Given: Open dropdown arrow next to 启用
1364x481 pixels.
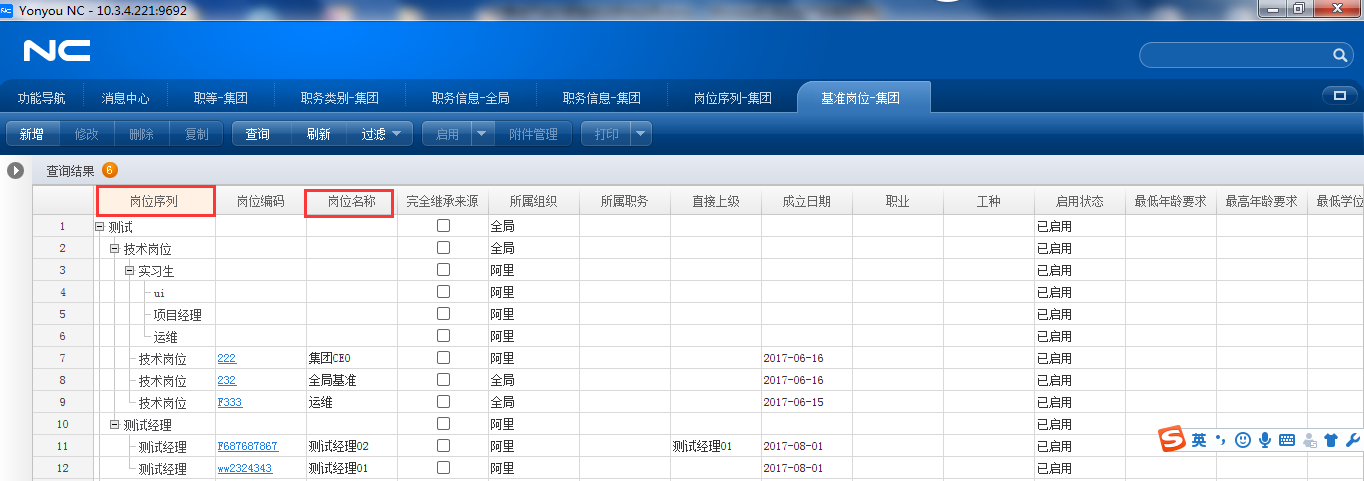Looking at the screenshot, I should pos(483,133).
